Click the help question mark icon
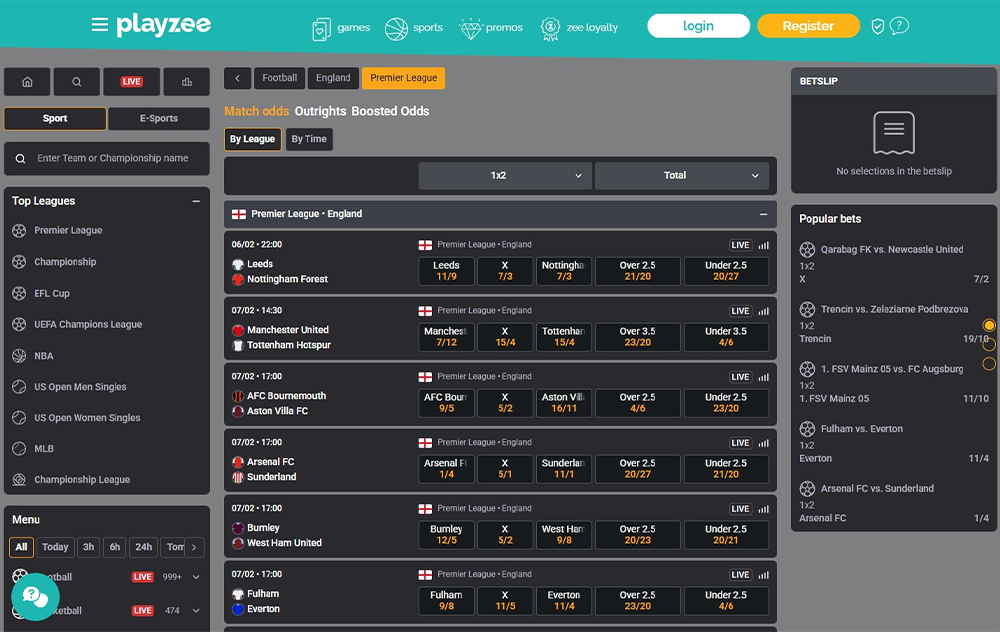 point(899,26)
